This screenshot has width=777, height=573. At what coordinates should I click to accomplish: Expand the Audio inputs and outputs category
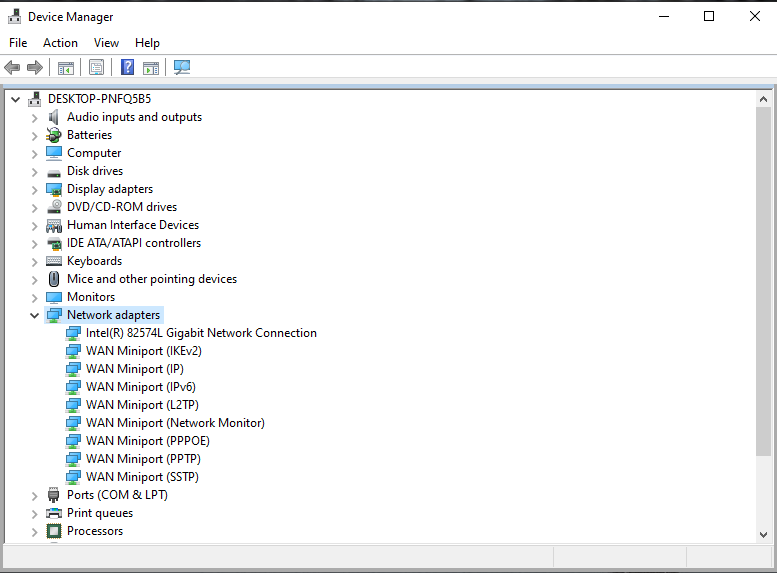pos(34,118)
